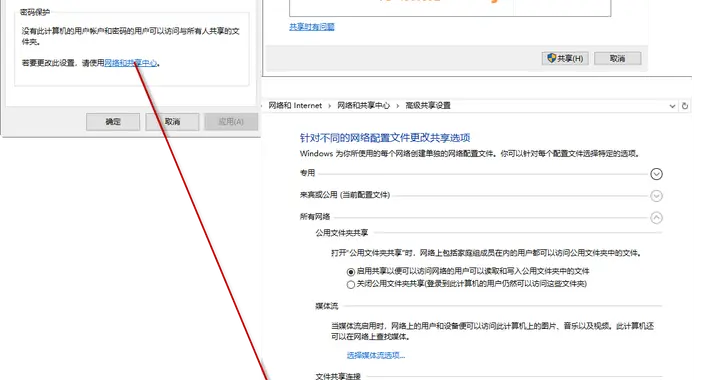Click 取消 in the sharing dialog
Image resolution: width=720 pixels, height=380 pixels.
tap(618, 58)
